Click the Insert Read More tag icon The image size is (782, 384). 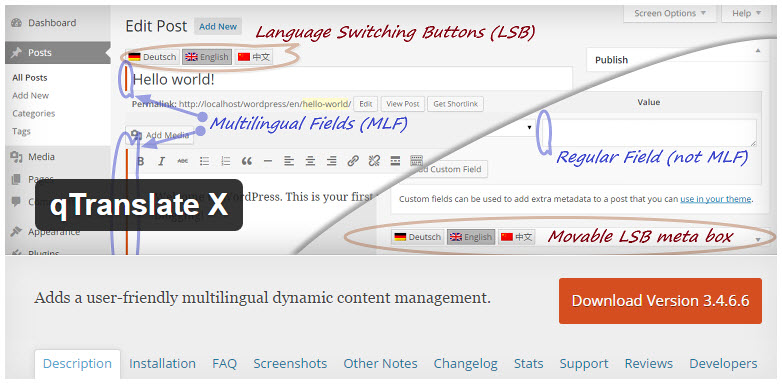pyautogui.click(x=395, y=161)
